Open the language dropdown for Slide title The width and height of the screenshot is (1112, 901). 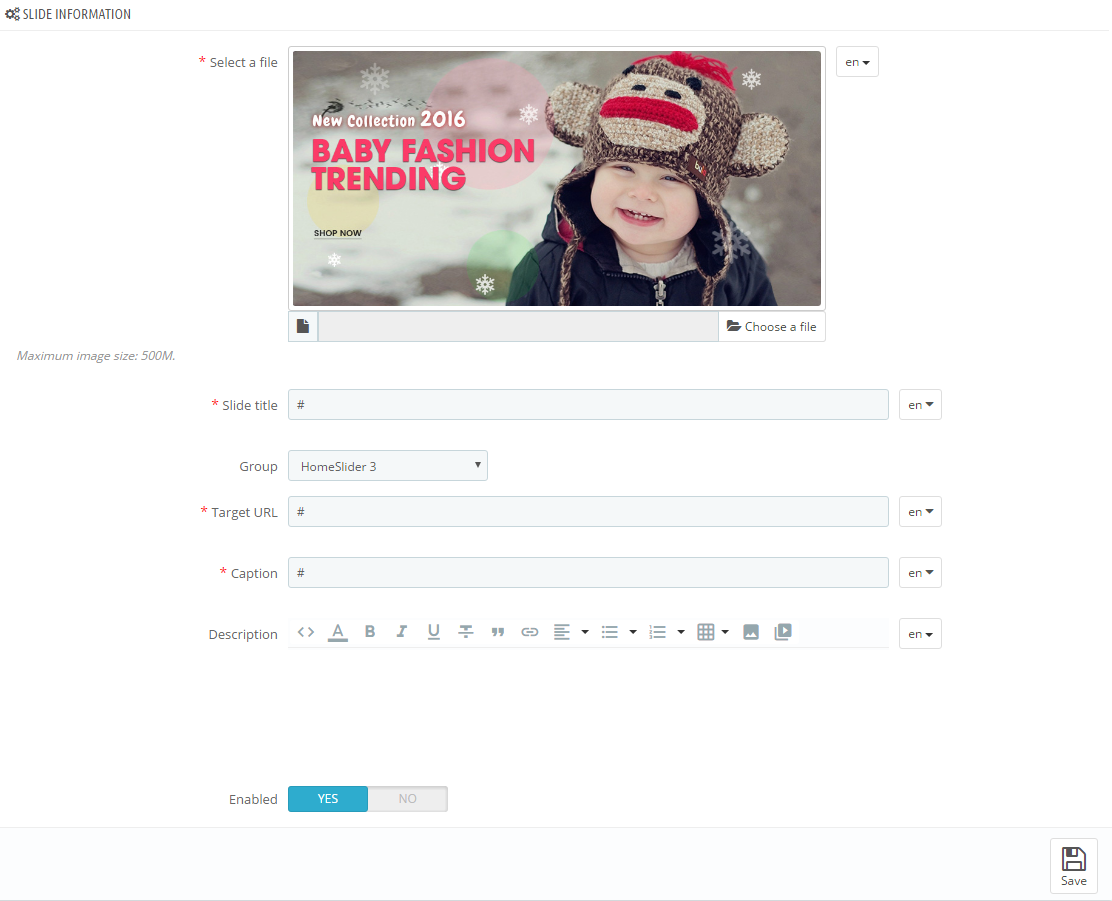pos(921,404)
